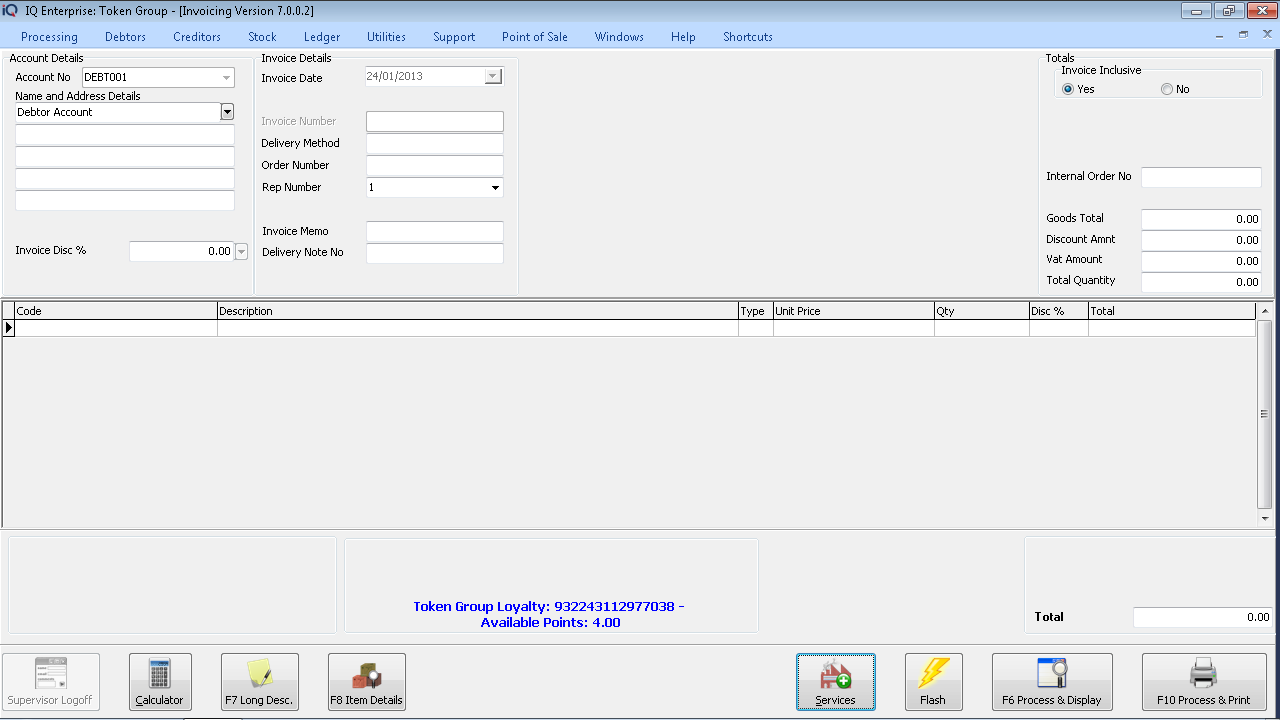Click the grid scrollbar down arrow
The height and width of the screenshot is (720, 1280).
coord(1264,519)
